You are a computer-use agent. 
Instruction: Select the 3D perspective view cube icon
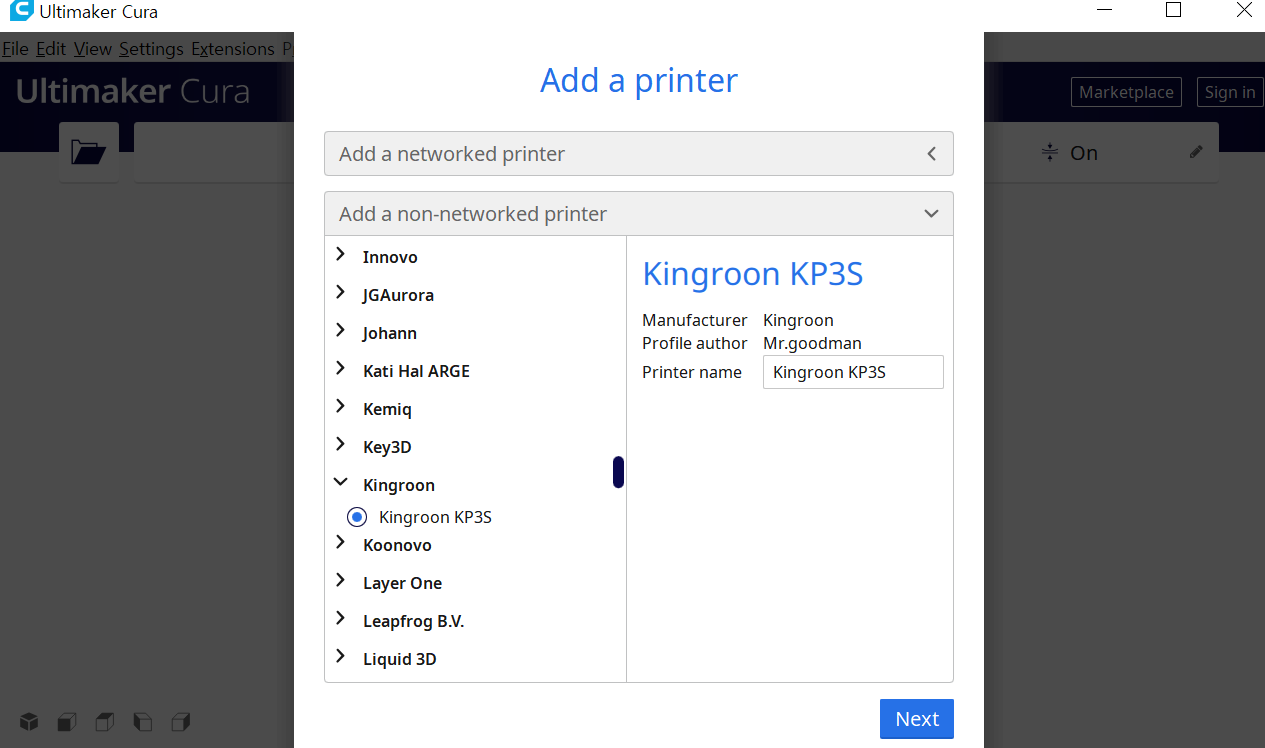[29, 721]
